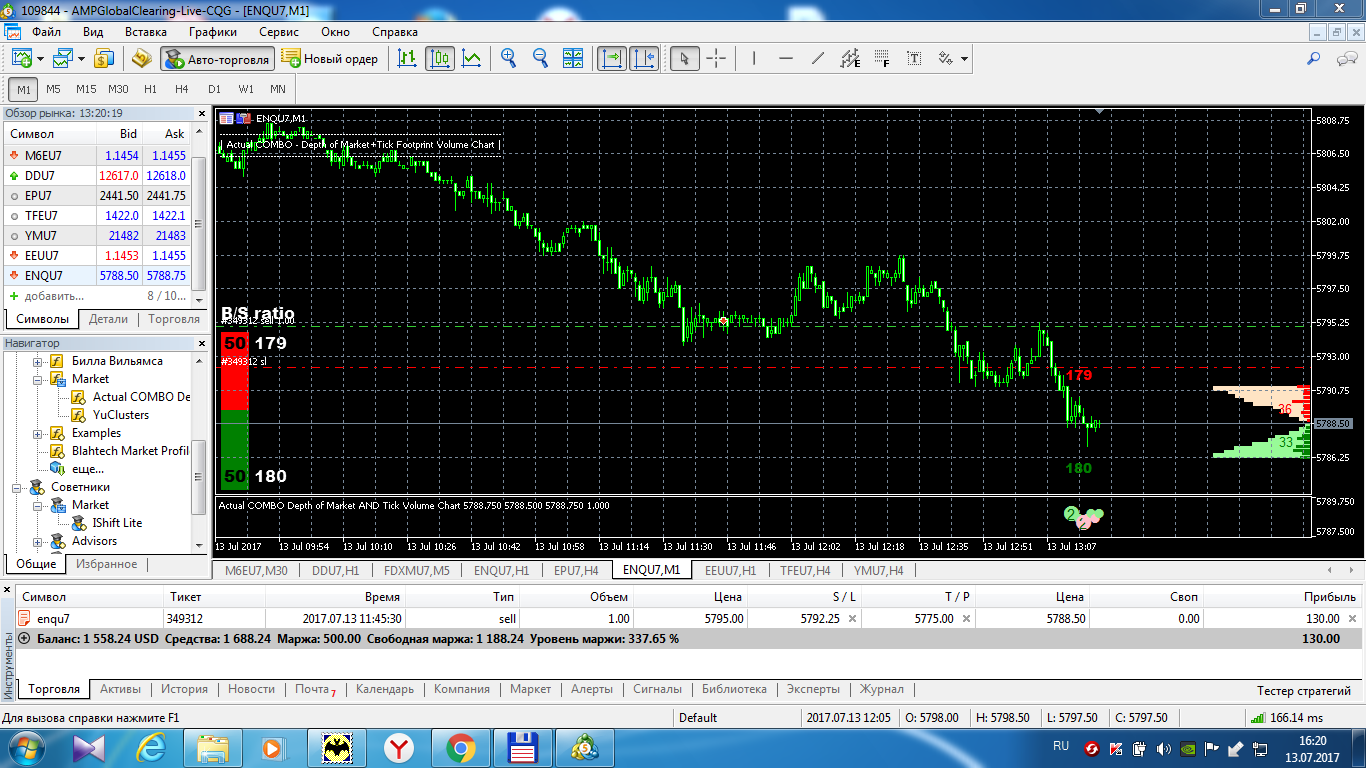The height and width of the screenshot is (768, 1366).
Task: Switch chart to line chart view
Action: 471,59
